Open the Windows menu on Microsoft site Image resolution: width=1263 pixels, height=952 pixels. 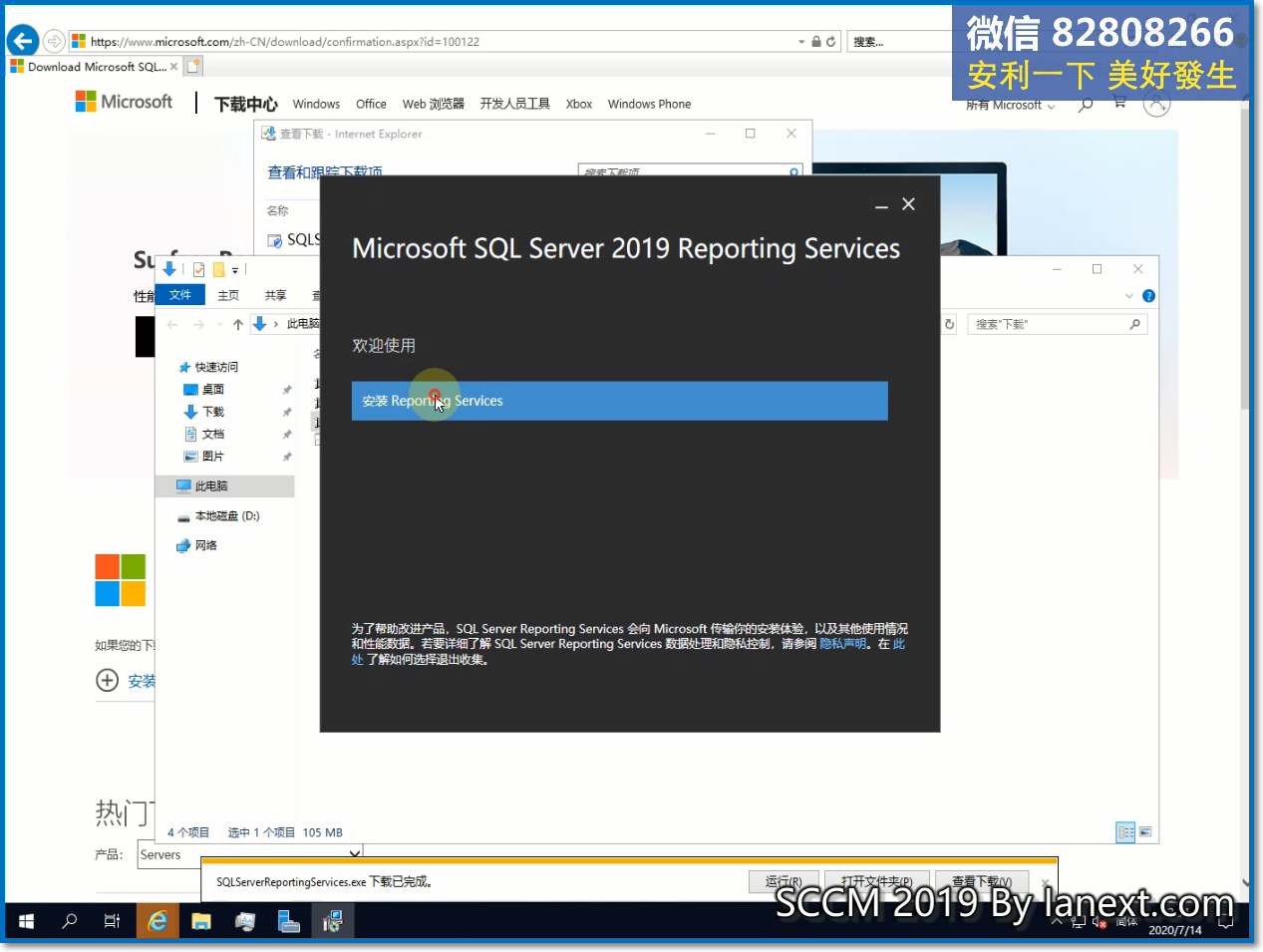point(316,104)
